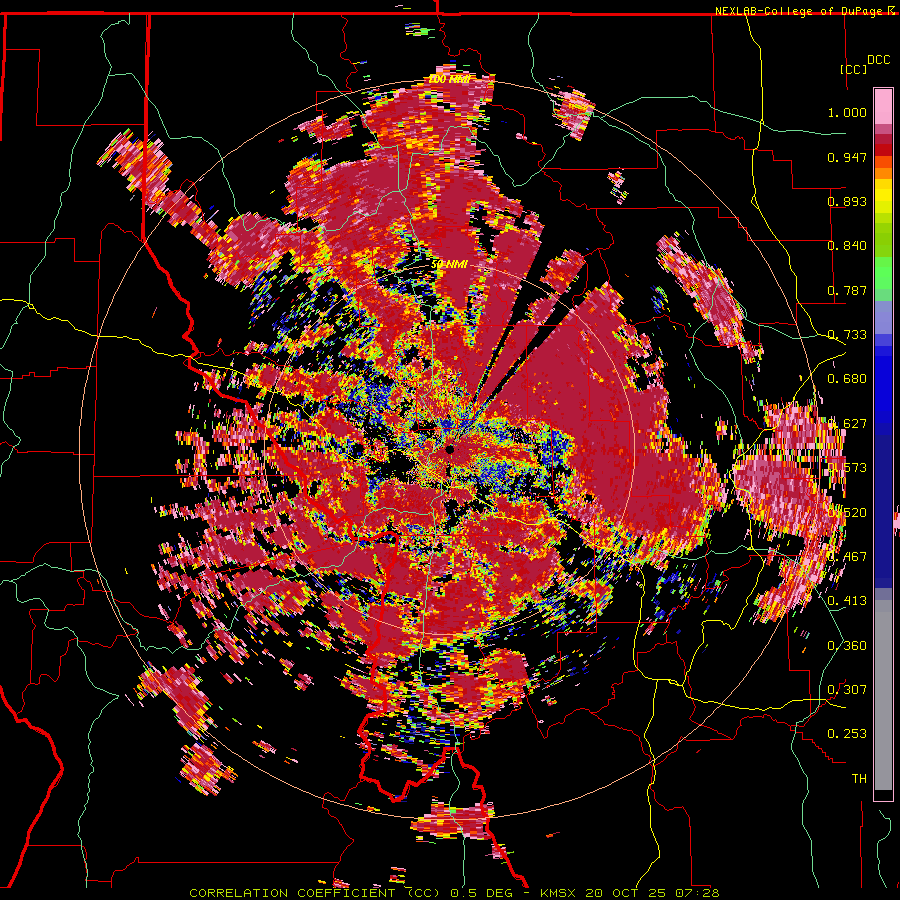Click the 0.893 scale value
Viewport: 900px width, 900px height.
click(847, 201)
